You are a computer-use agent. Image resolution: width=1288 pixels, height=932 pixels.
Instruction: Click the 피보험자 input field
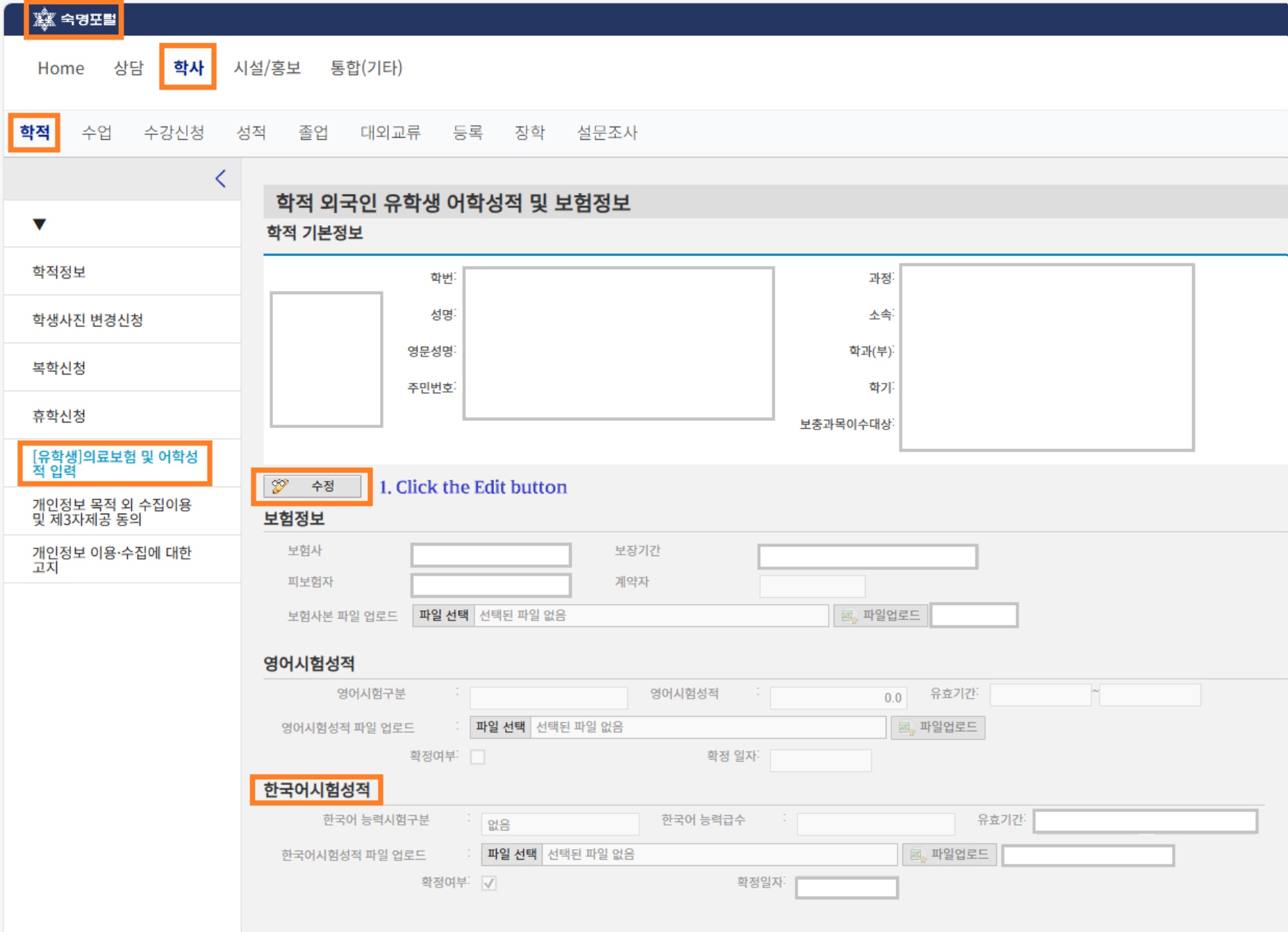(491, 585)
